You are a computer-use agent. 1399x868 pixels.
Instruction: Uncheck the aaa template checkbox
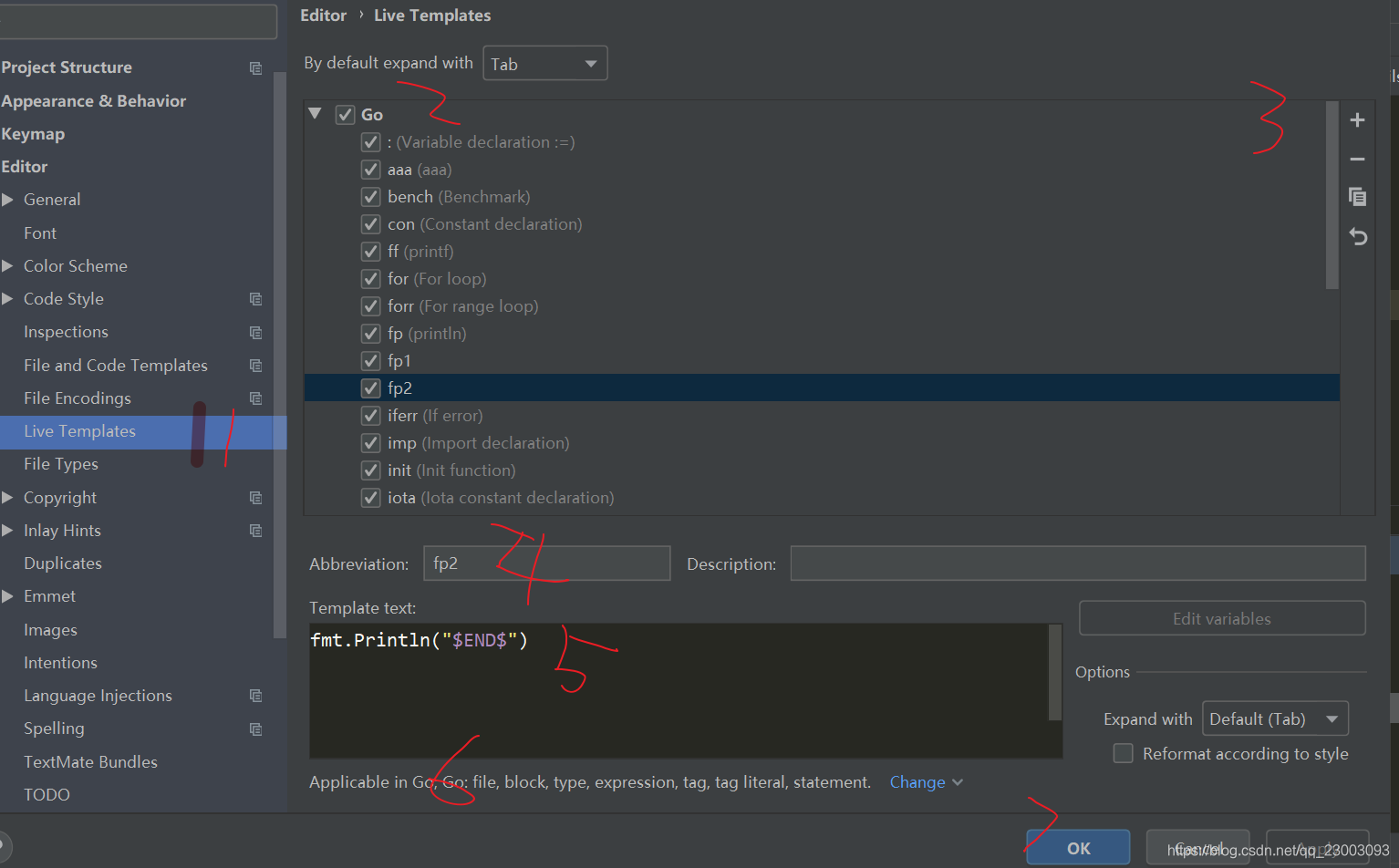(x=370, y=170)
